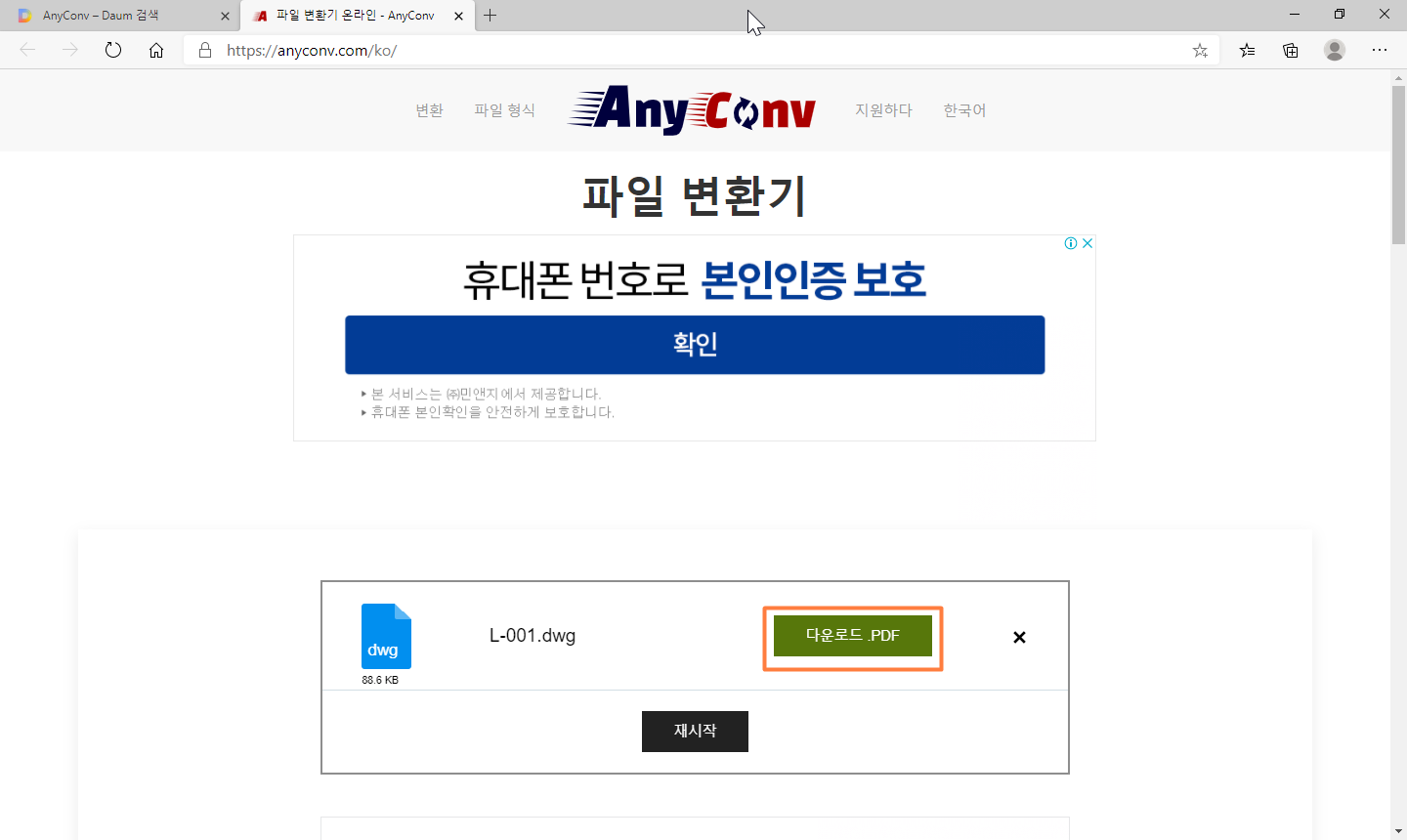Viewport: 1407px width, 840px height.
Task: Click the dwg file type icon
Action: tap(386, 636)
